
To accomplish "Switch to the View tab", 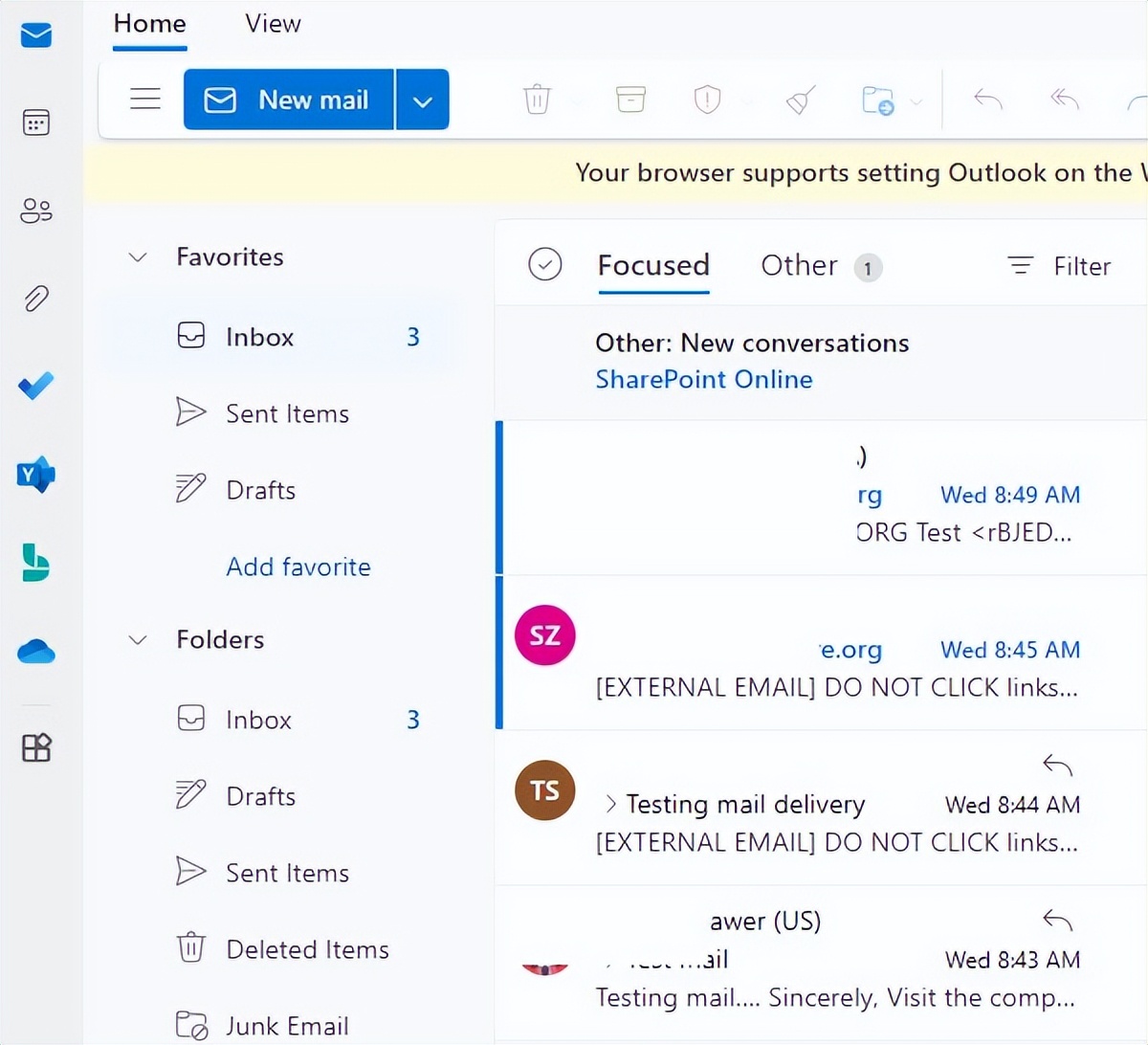I will [x=272, y=23].
